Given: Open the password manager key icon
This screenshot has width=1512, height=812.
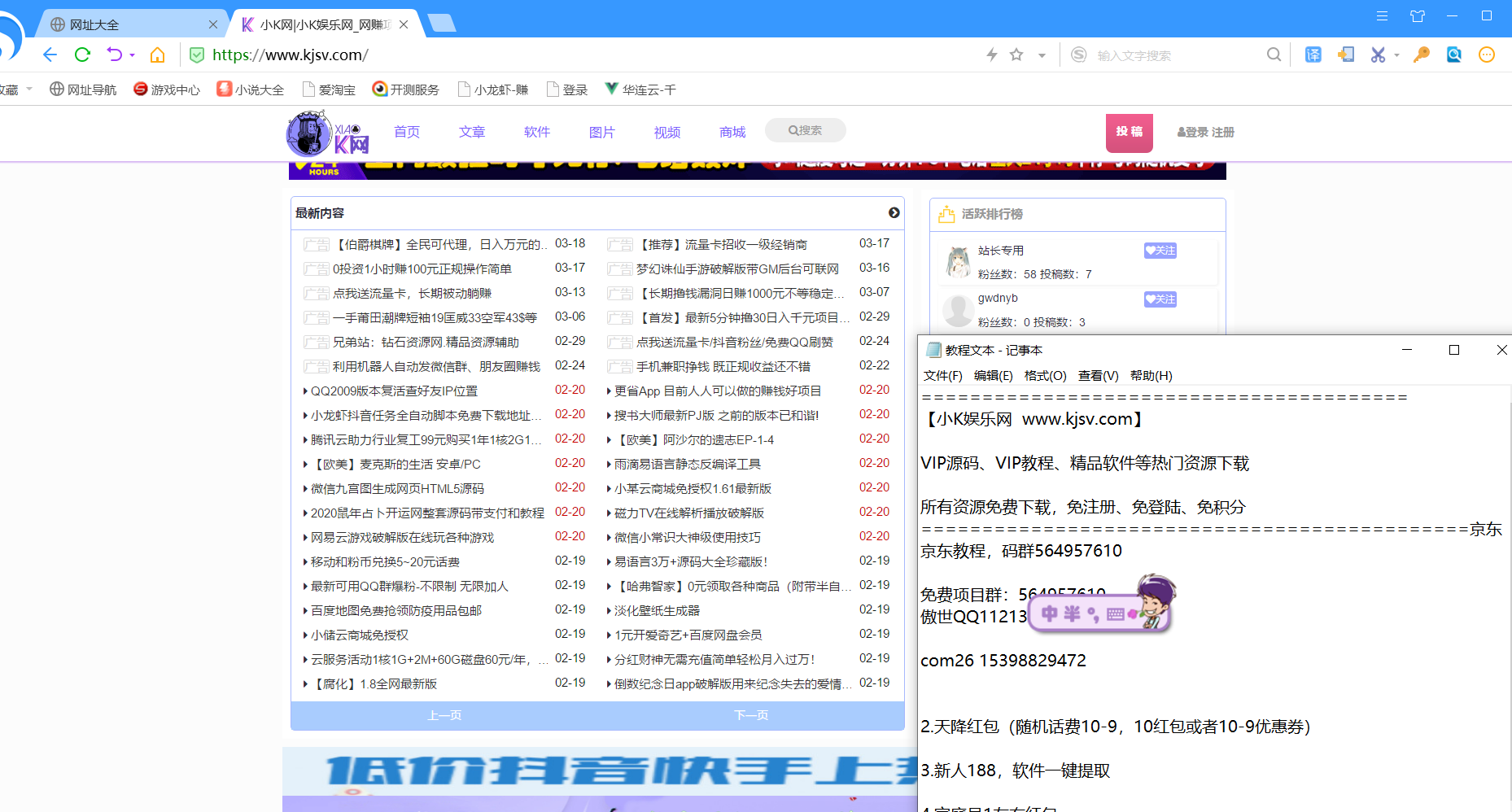Looking at the screenshot, I should click(x=1422, y=55).
